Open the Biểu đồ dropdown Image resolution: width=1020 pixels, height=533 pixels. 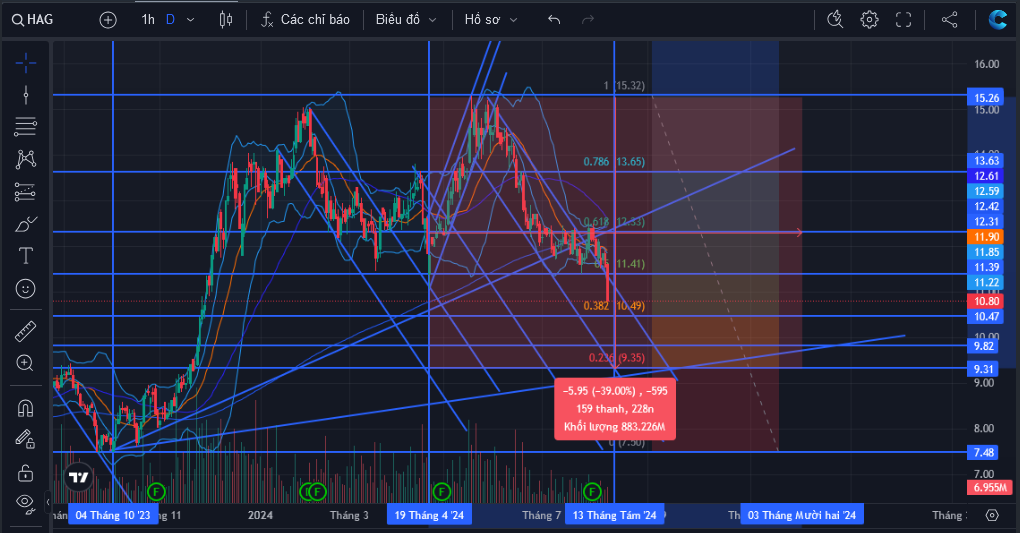(x=406, y=20)
